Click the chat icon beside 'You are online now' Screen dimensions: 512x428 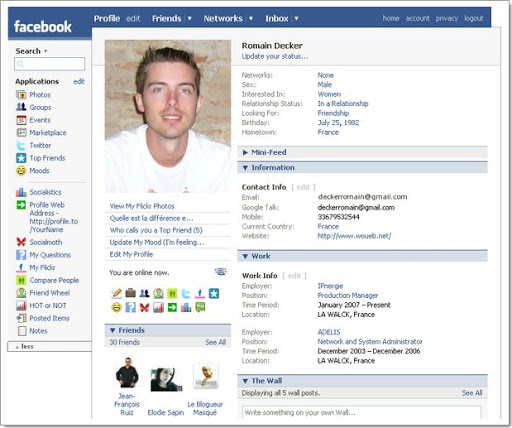(x=220, y=272)
